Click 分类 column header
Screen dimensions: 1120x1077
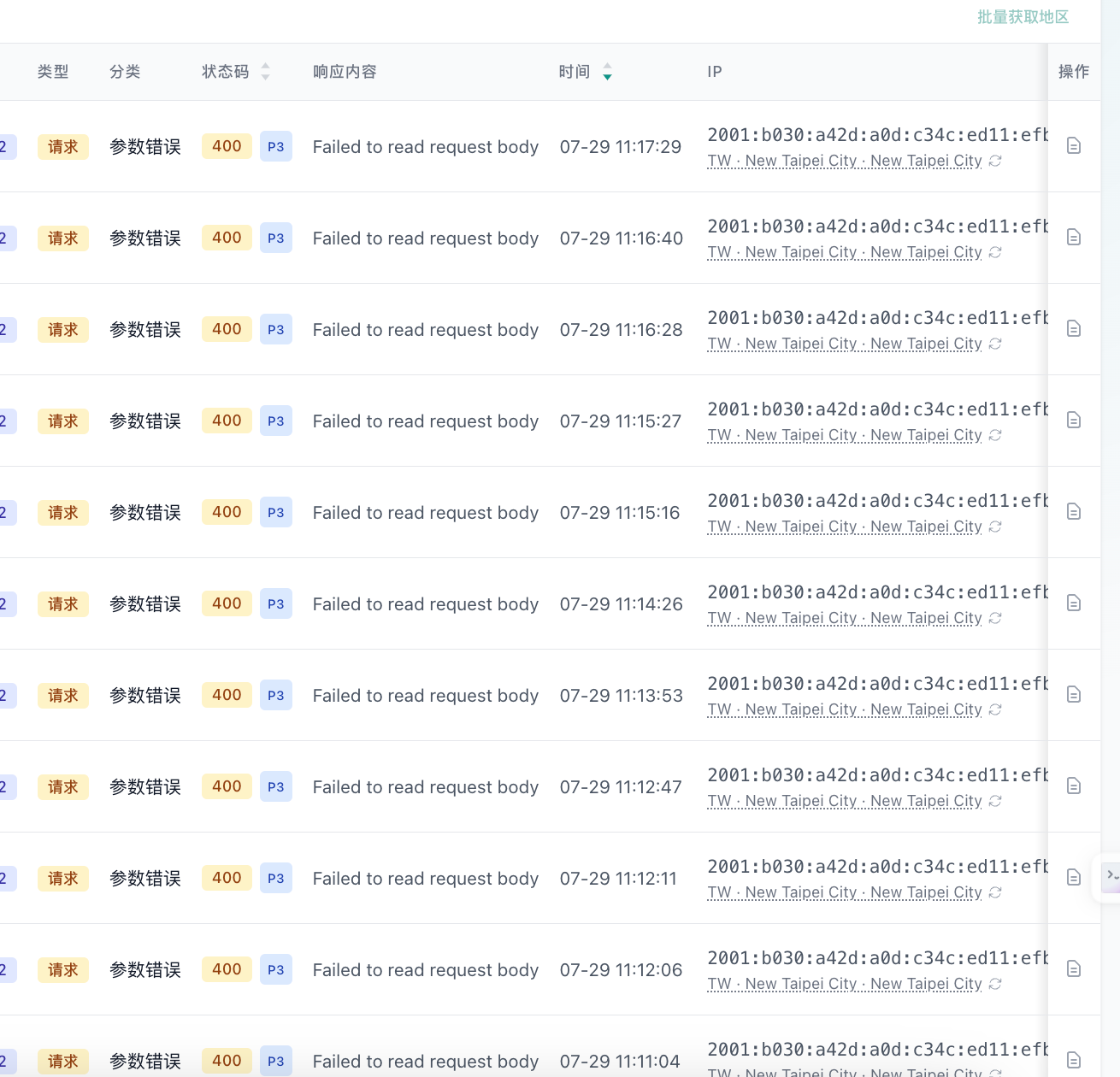pos(125,72)
